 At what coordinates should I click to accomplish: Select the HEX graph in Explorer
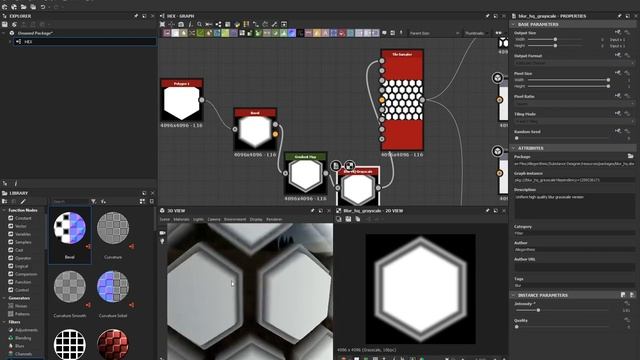pyautogui.click(x=84, y=42)
